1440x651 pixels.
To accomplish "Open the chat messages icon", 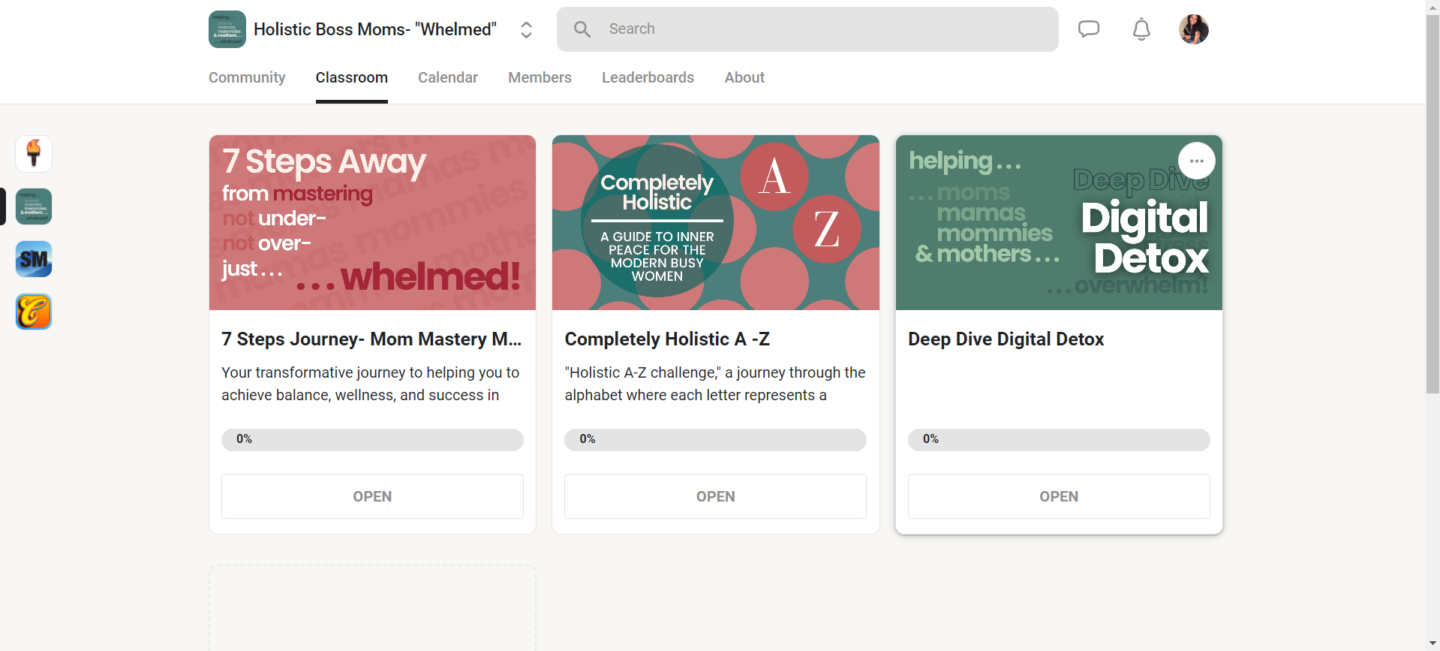I will pyautogui.click(x=1089, y=29).
